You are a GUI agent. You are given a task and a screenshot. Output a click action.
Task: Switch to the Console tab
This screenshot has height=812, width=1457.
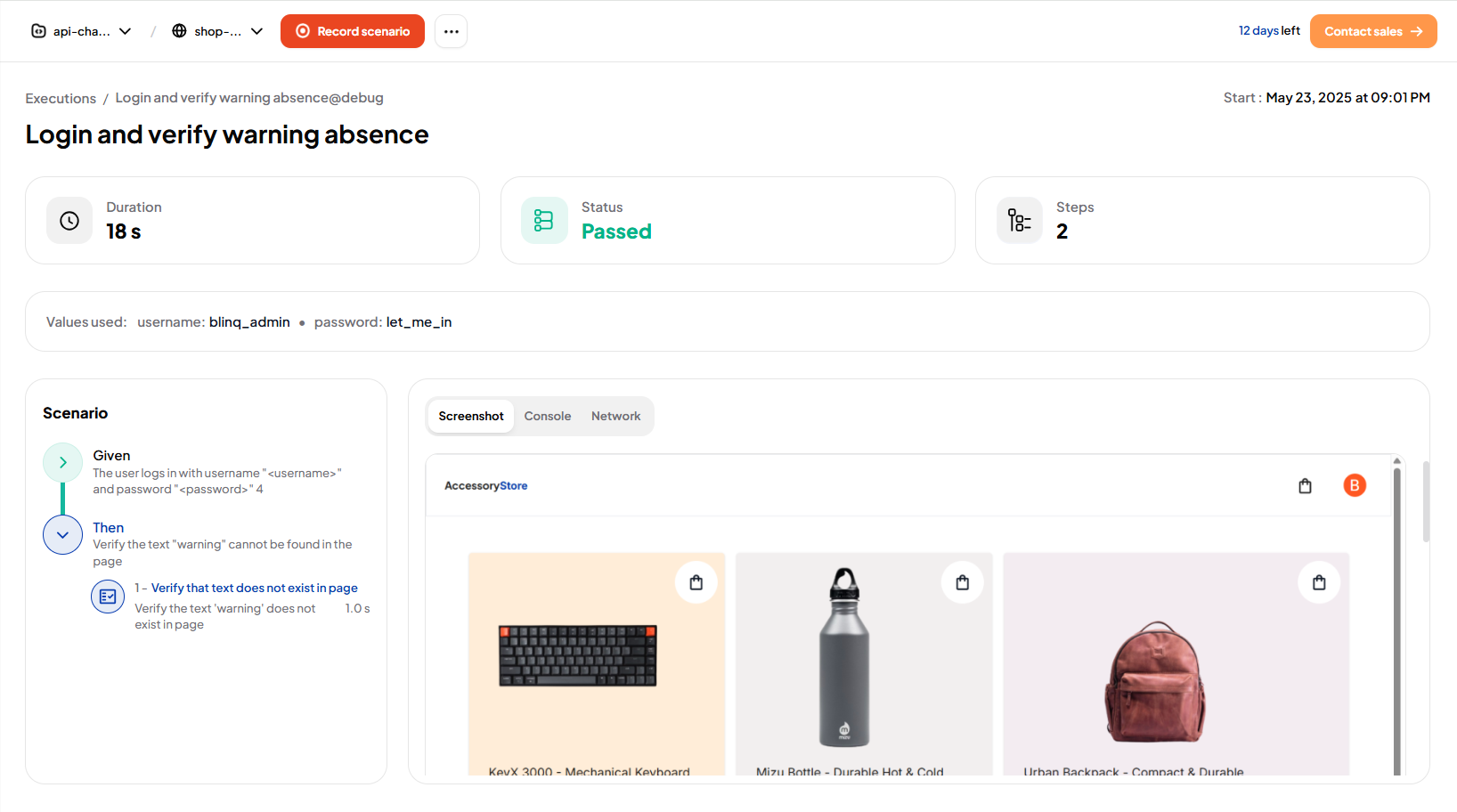coord(548,417)
